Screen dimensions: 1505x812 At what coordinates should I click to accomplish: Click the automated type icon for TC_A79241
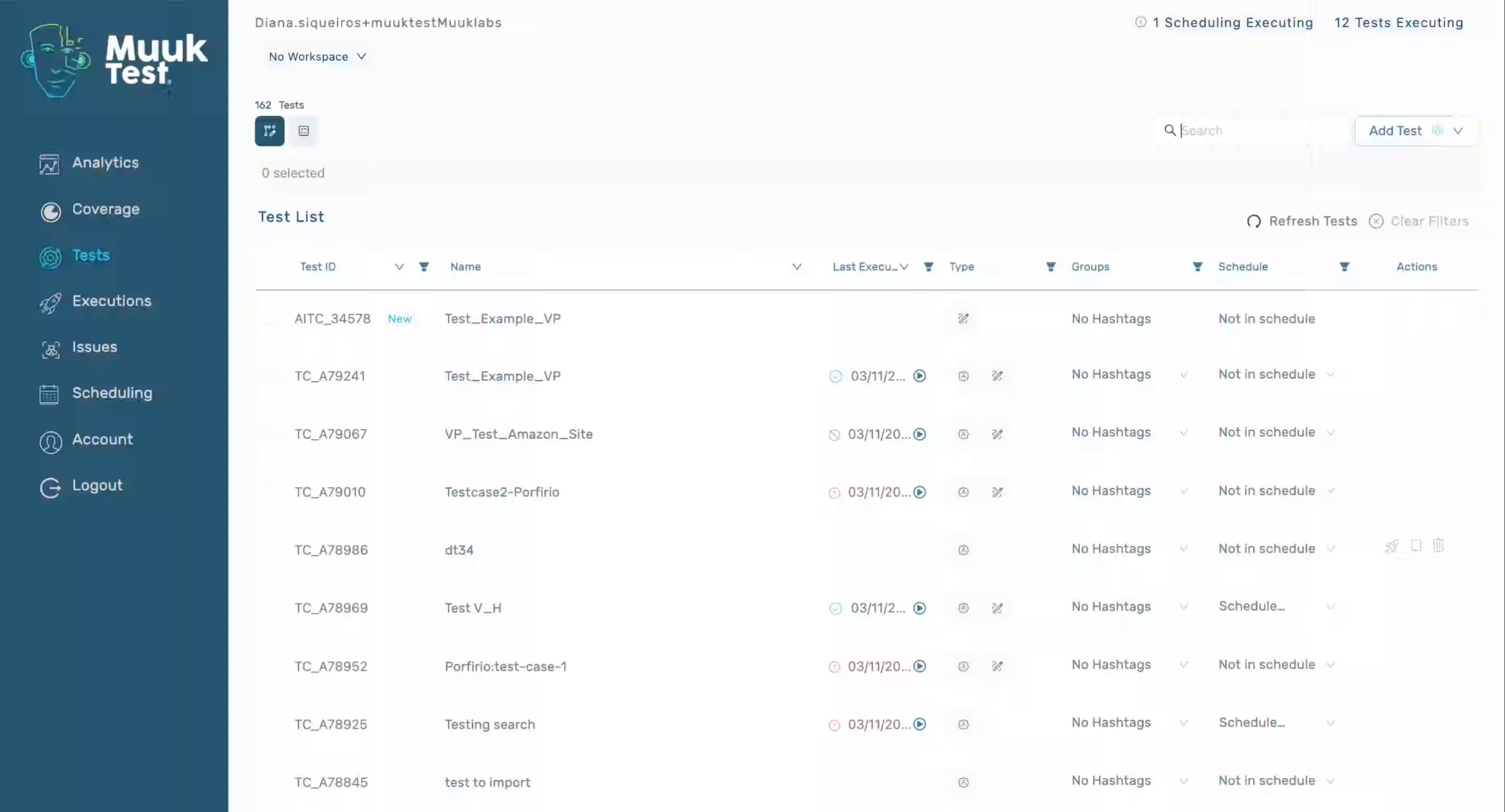tap(964, 376)
